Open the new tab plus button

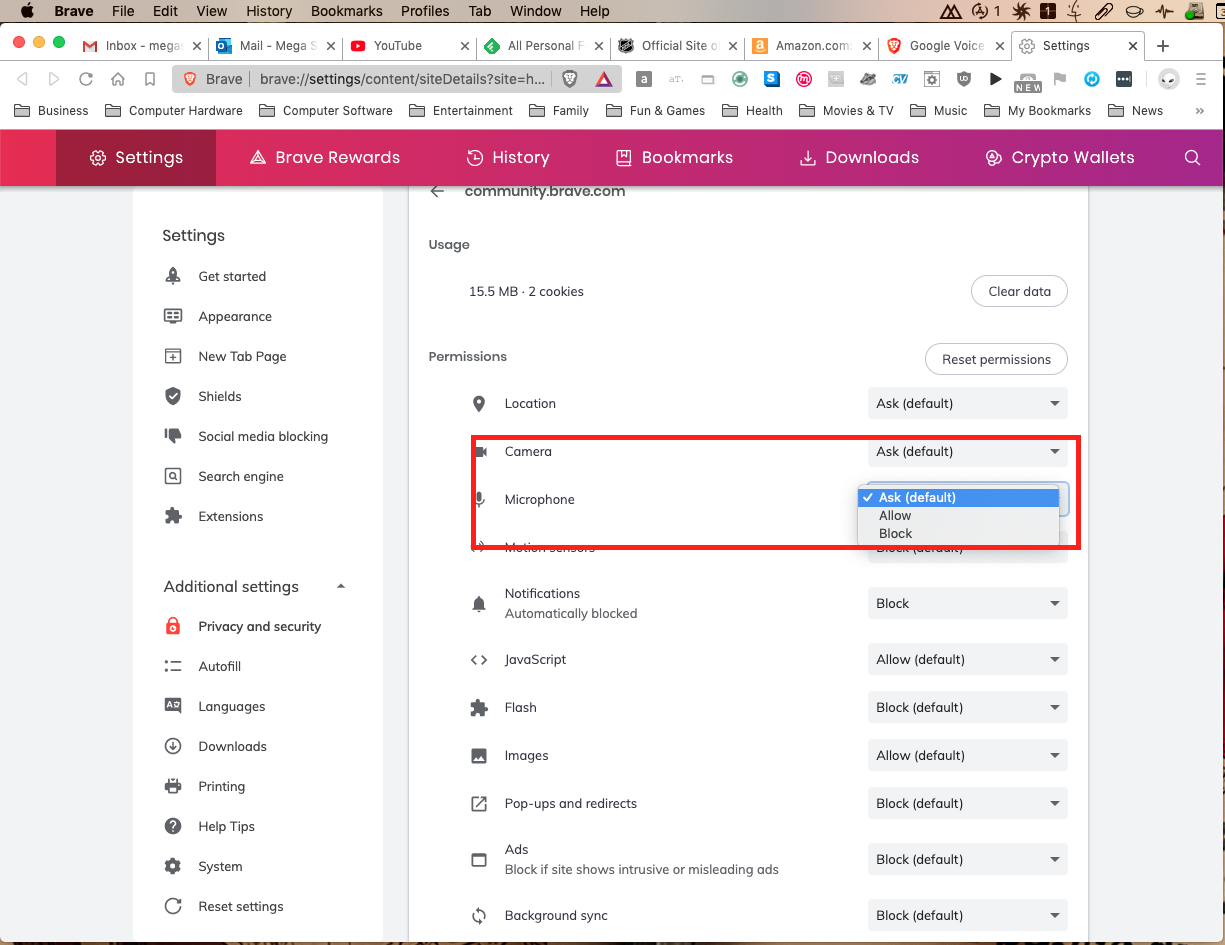[x=1163, y=46]
